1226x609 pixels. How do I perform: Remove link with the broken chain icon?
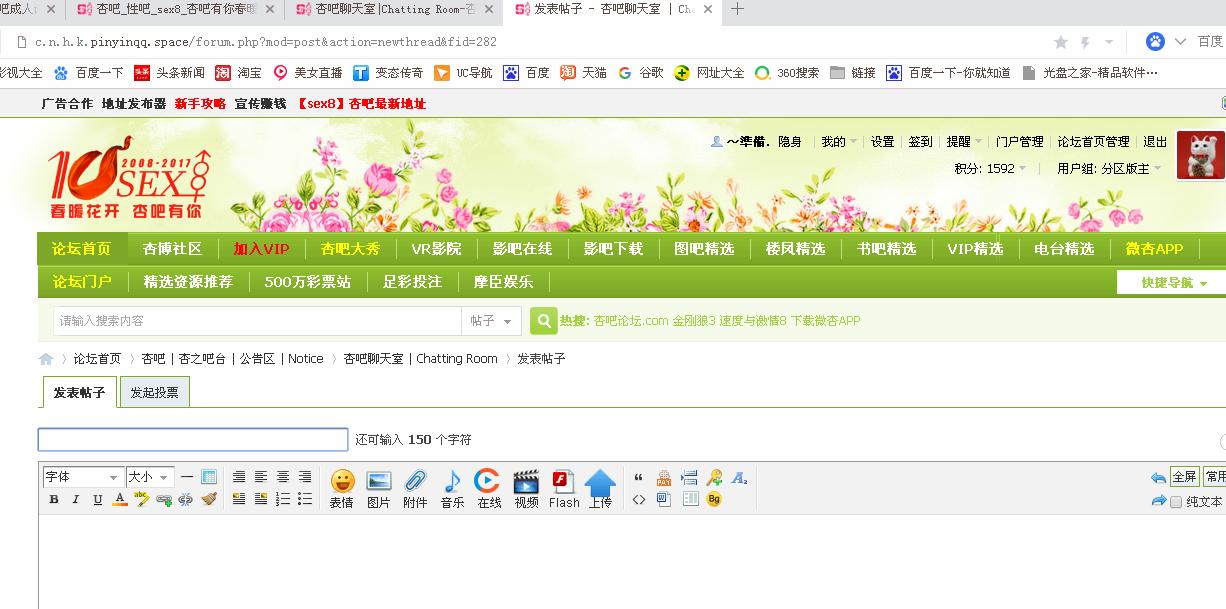[x=185, y=499]
